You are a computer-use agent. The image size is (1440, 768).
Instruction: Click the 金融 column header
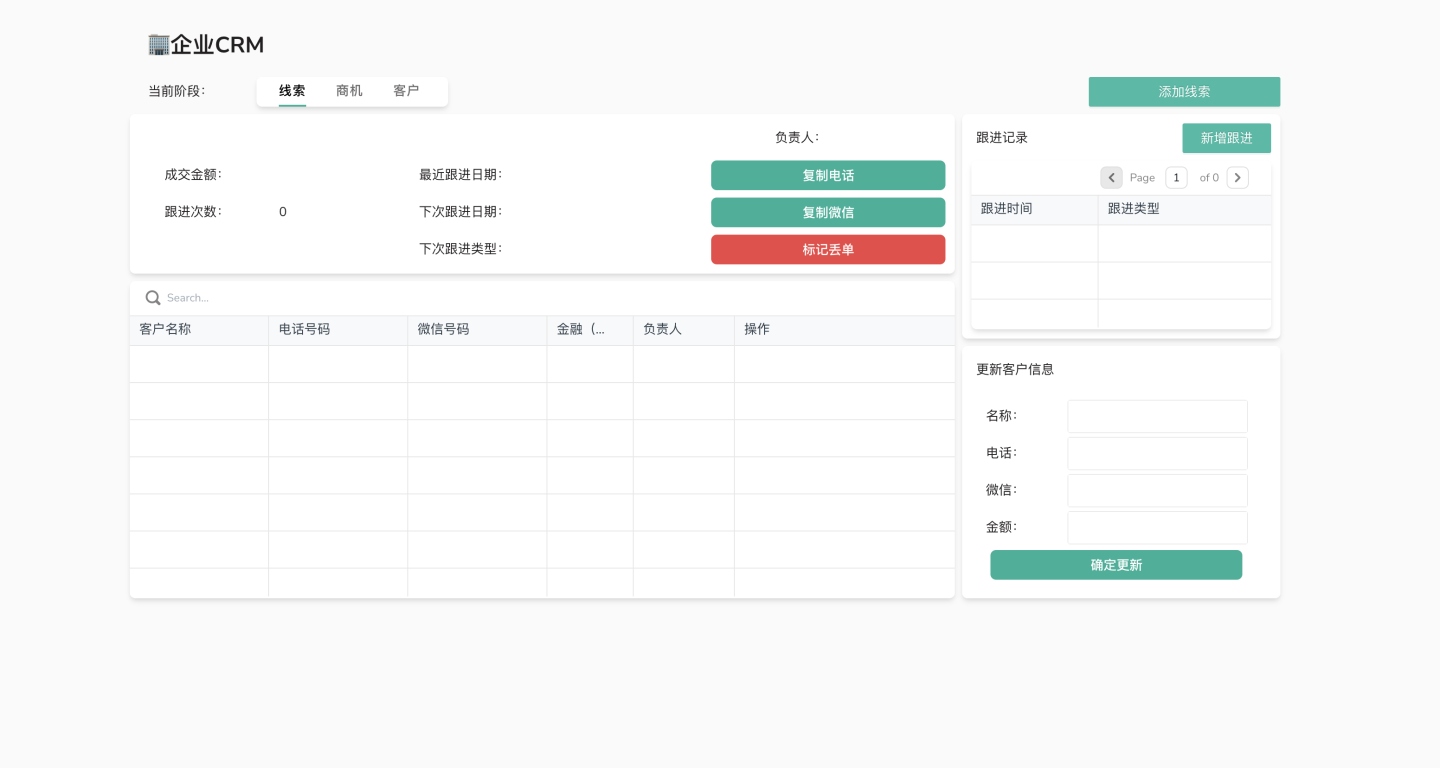point(590,330)
